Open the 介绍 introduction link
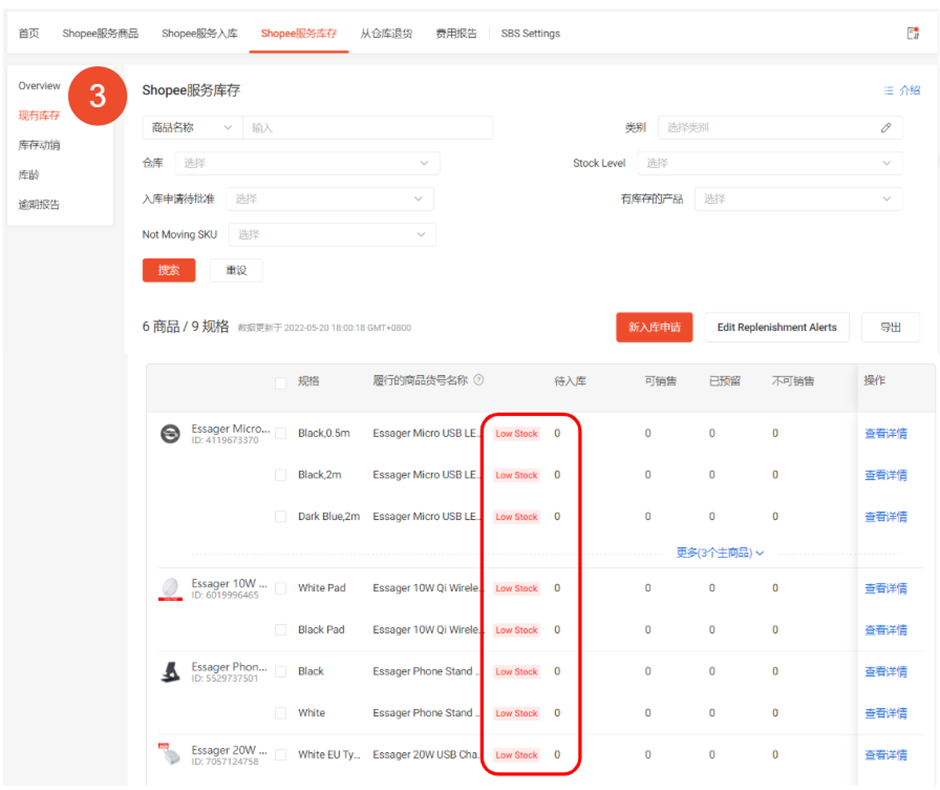940x790 pixels. click(909, 91)
